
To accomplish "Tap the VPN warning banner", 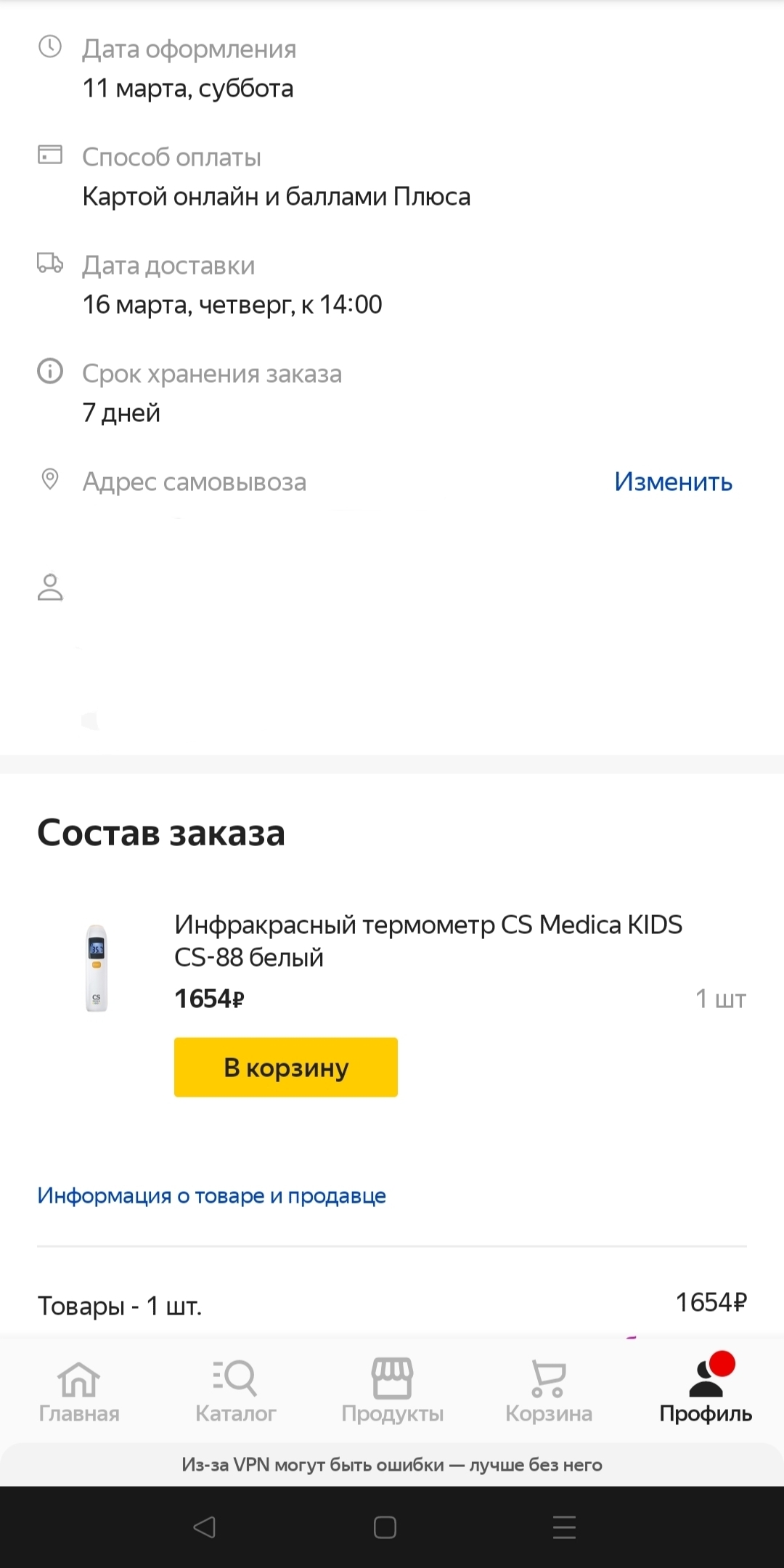I will pos(392,1465).
